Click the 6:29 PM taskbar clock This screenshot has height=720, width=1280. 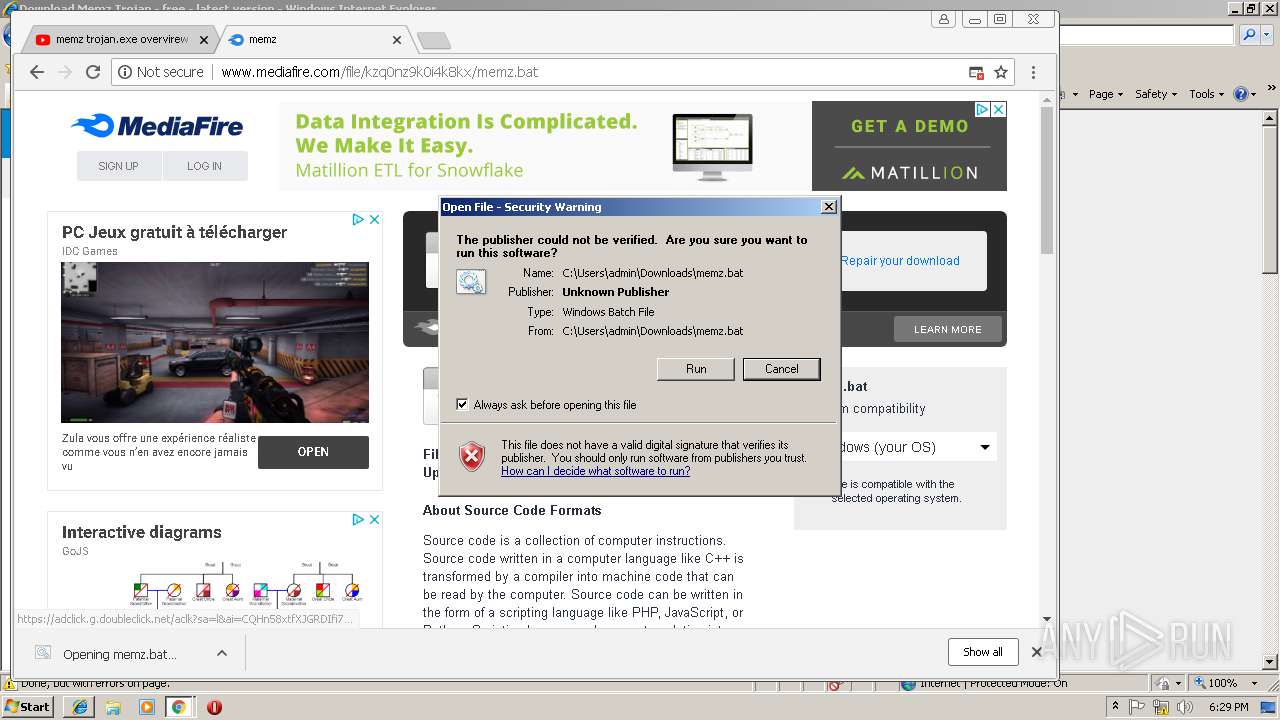[1230, 707]
